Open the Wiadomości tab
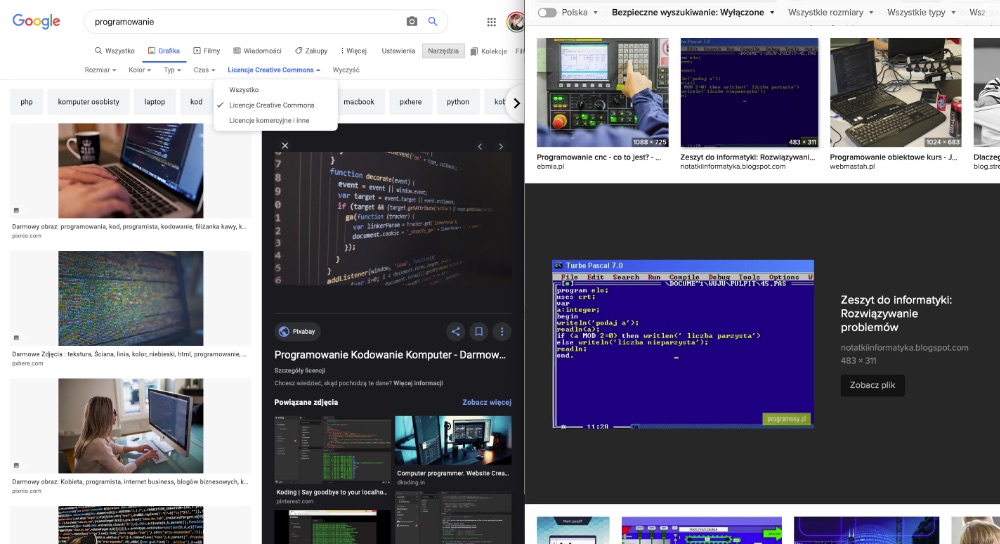The width and height of the screenshot is (1000, 544). tap(257, 50)
